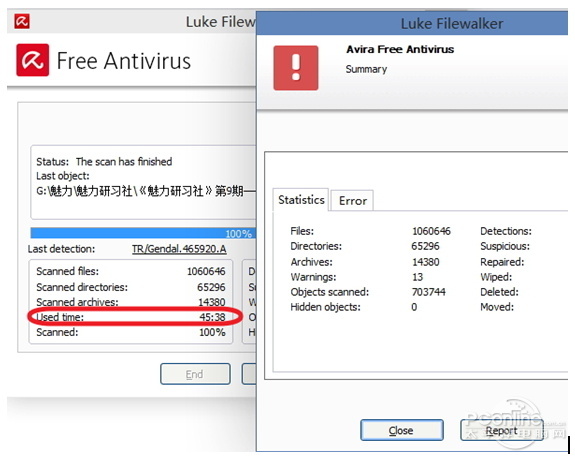Open the Statistics tab
The width and height of the screenshot is (575, 459).
[301, 200]
